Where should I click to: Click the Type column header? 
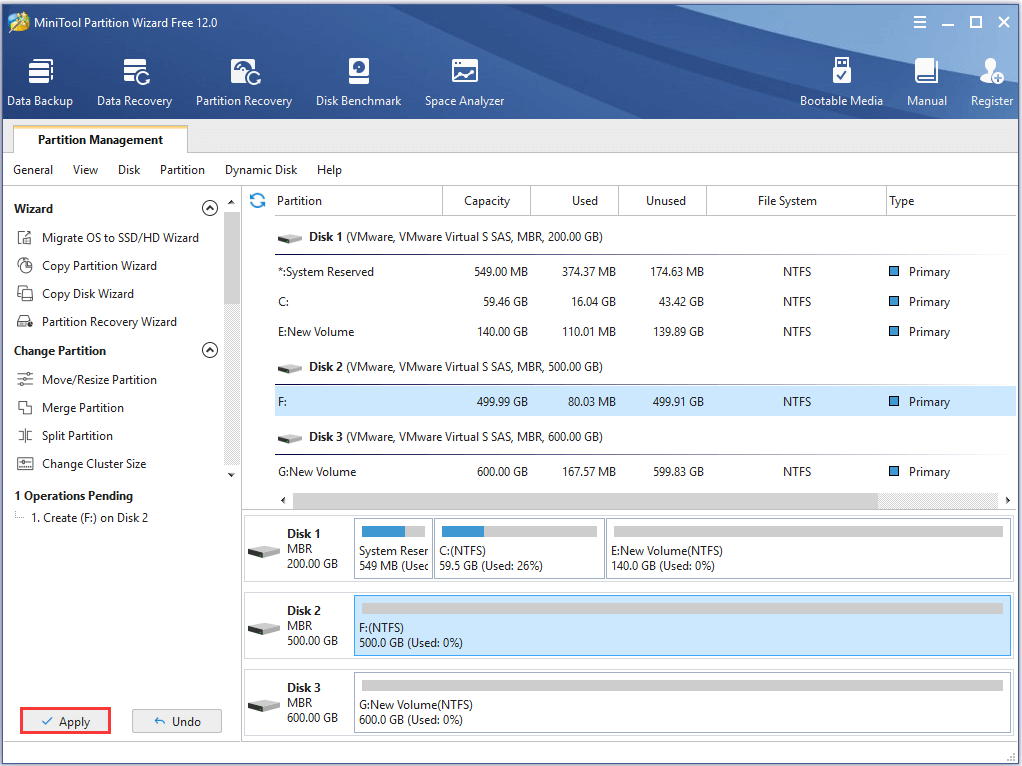(951, 201)
